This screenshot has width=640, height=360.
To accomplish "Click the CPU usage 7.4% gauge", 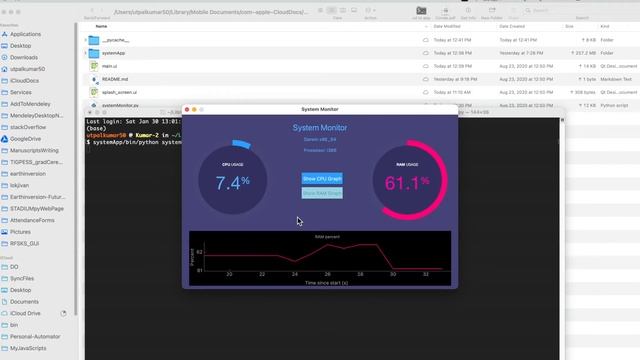I will (233, 180).
